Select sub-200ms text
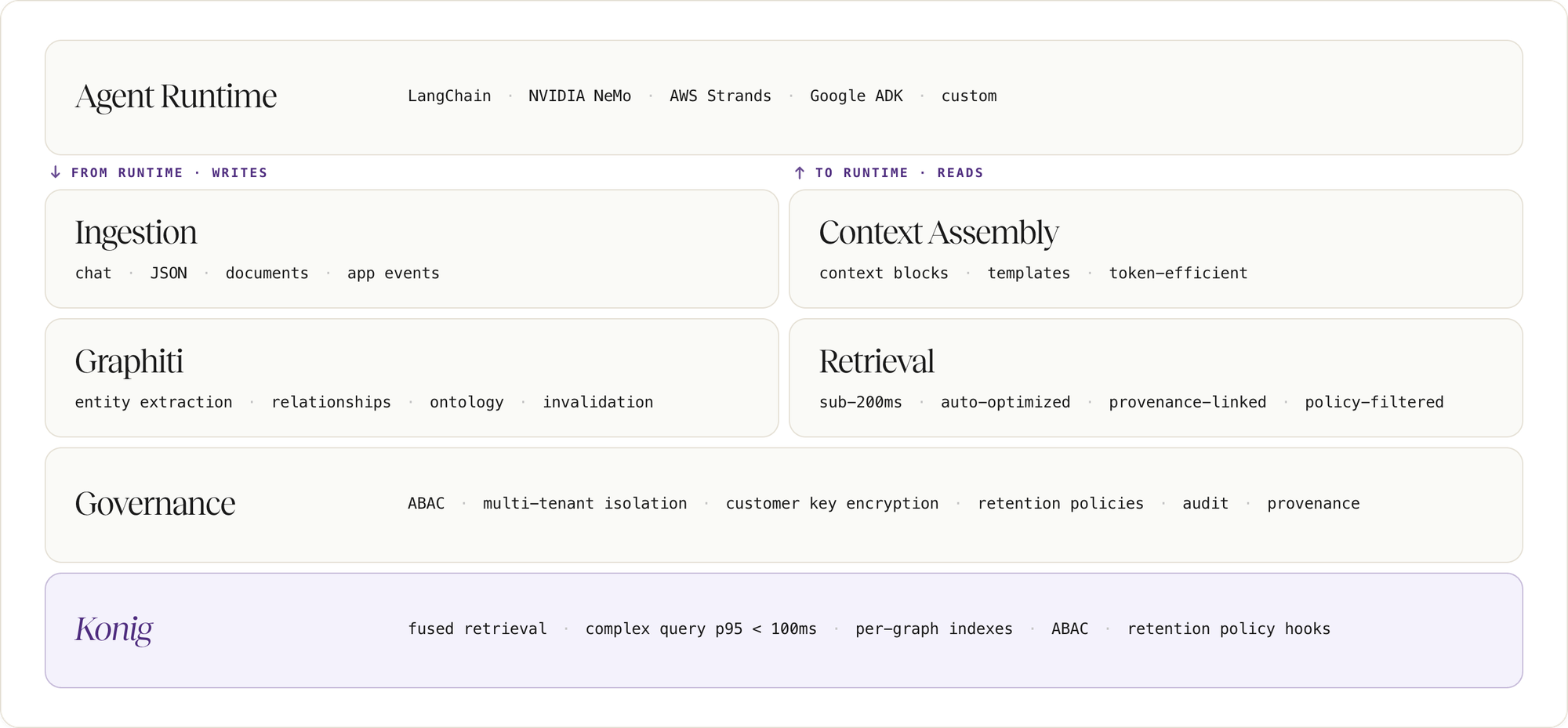This screenshot has width=1568, height=728. click(x=861, y=402)
